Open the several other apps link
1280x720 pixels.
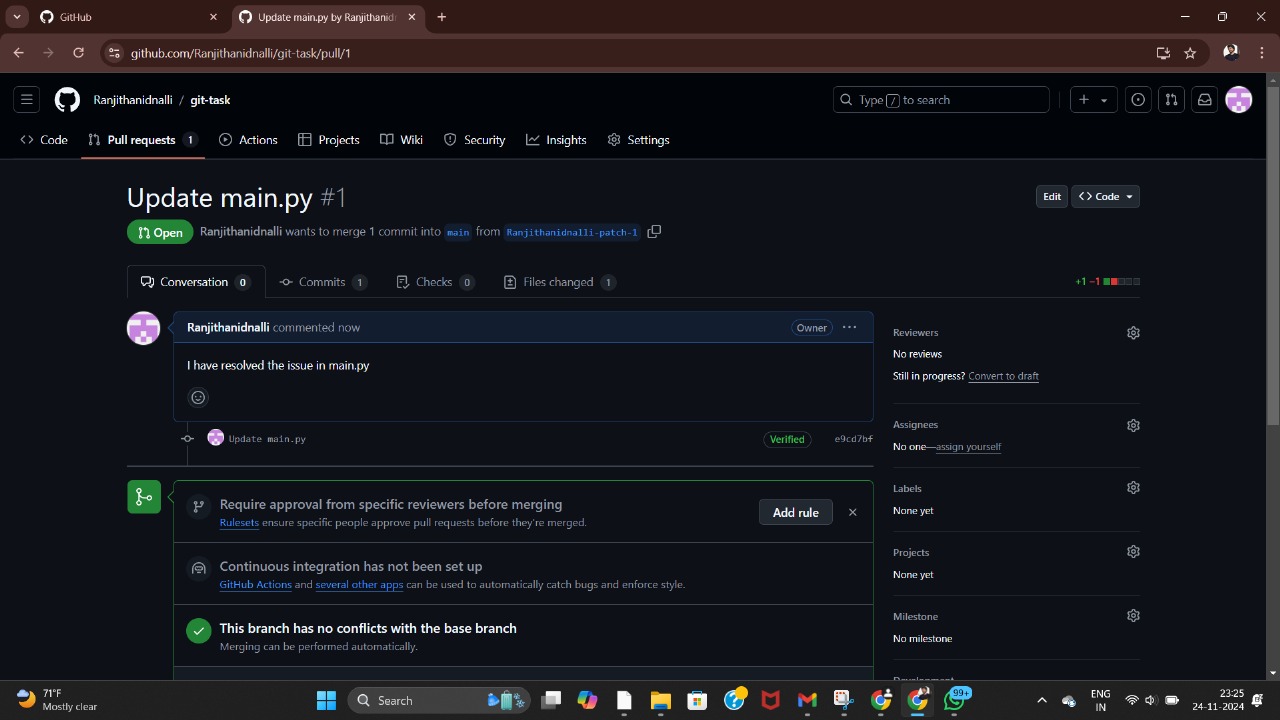tap(359, 585)
